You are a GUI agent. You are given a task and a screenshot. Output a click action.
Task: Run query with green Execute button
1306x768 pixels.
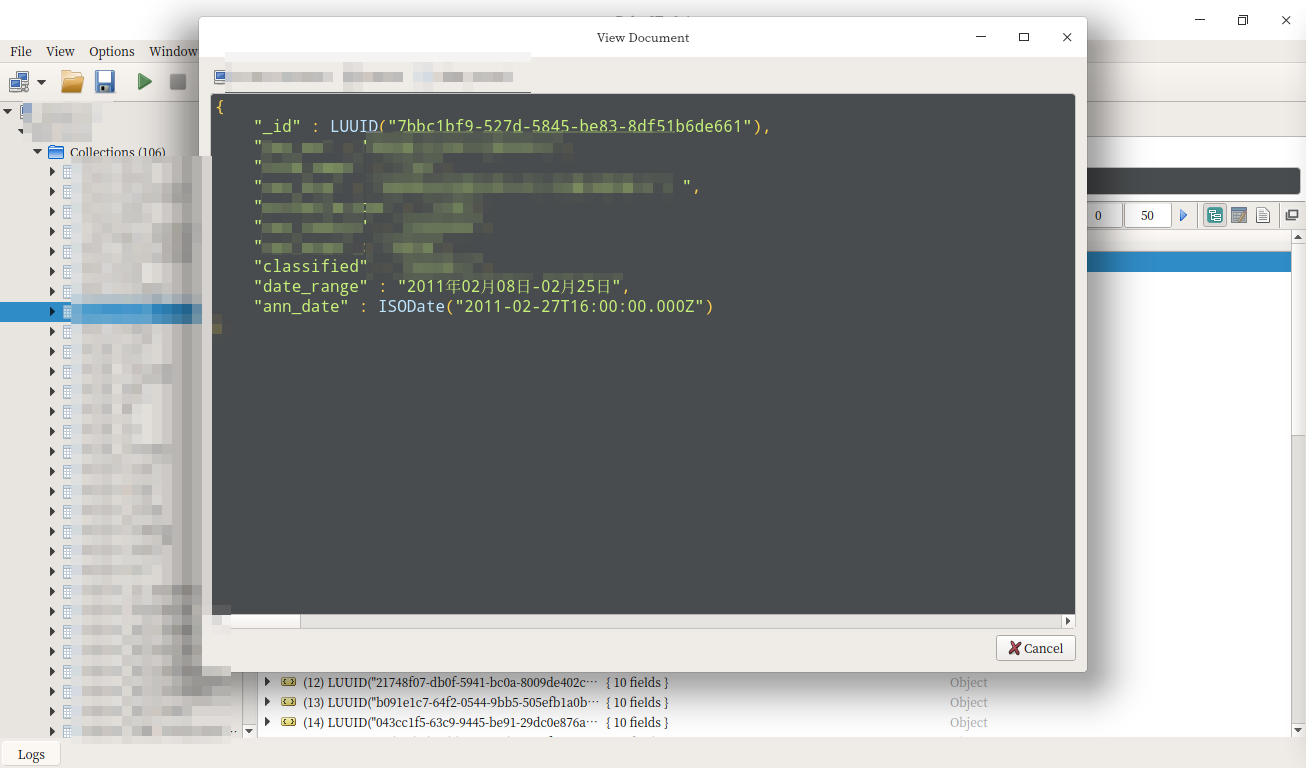click(x=145, y=82)
